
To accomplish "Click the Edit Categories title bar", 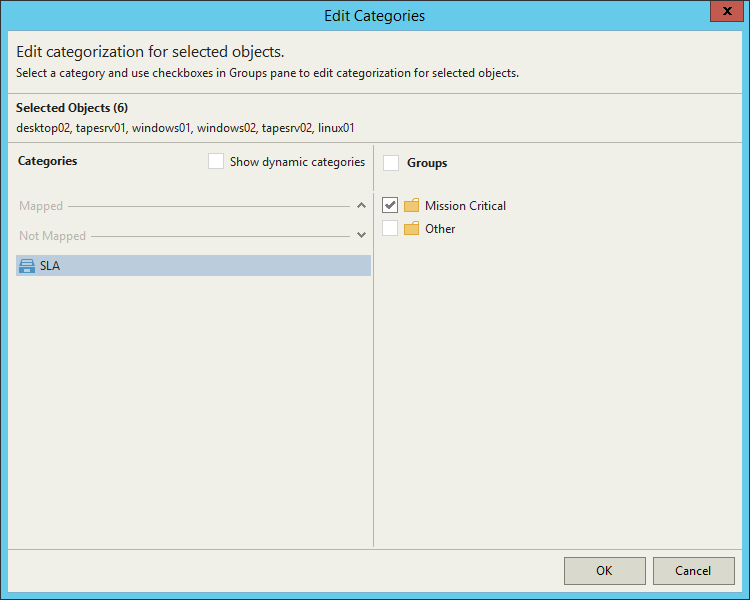I will point(374,16).
